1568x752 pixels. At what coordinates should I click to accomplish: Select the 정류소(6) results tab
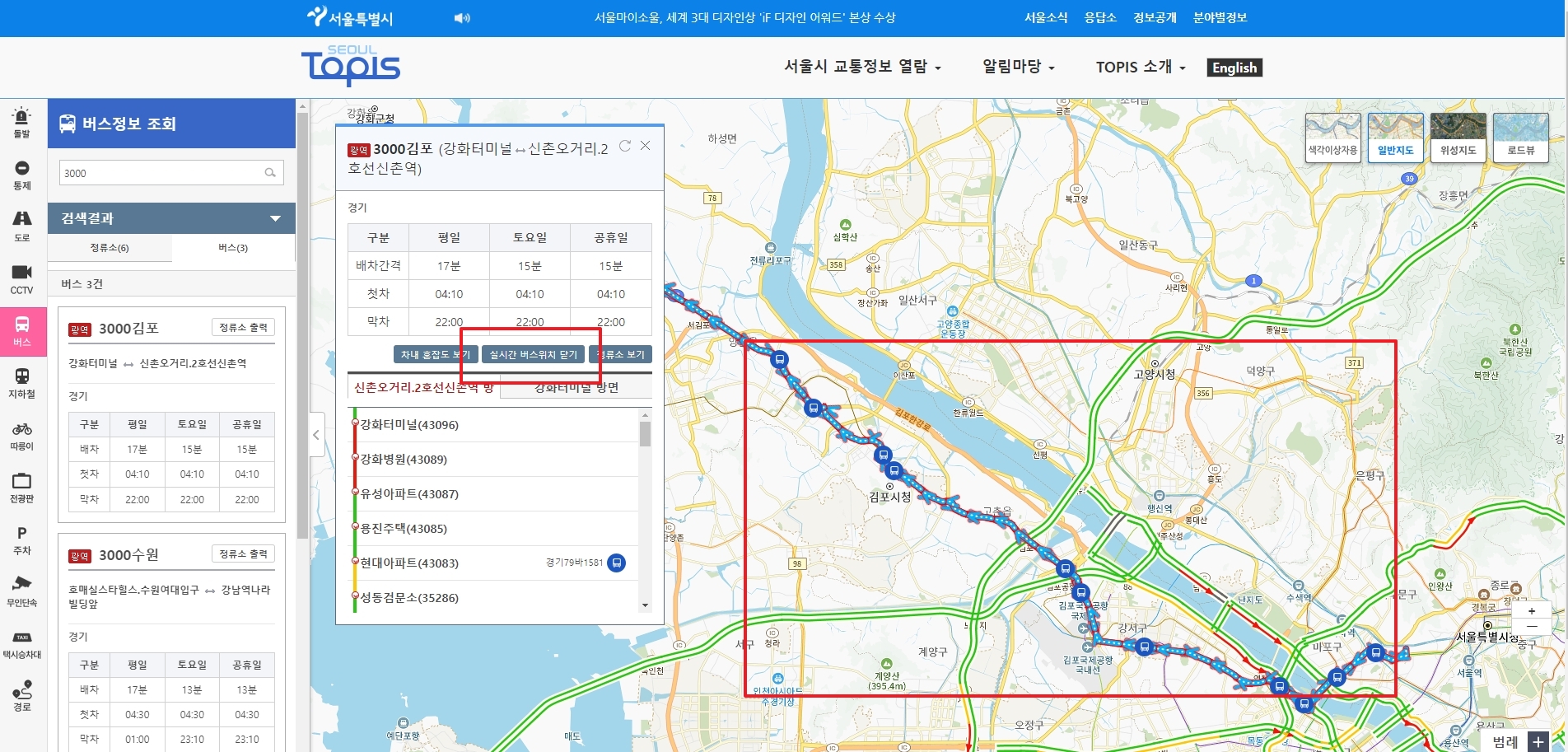pos(110,248)
